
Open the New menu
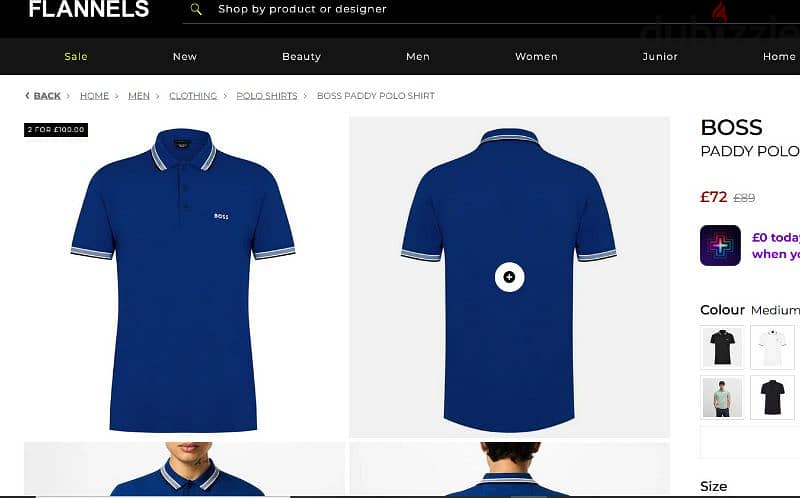coord(185,57)
